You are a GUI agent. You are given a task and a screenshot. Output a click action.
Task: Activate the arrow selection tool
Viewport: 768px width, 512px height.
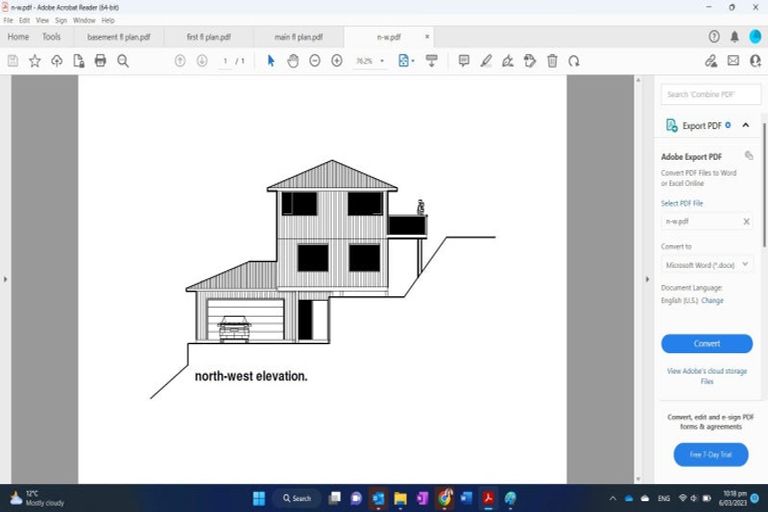pos(271,61)
